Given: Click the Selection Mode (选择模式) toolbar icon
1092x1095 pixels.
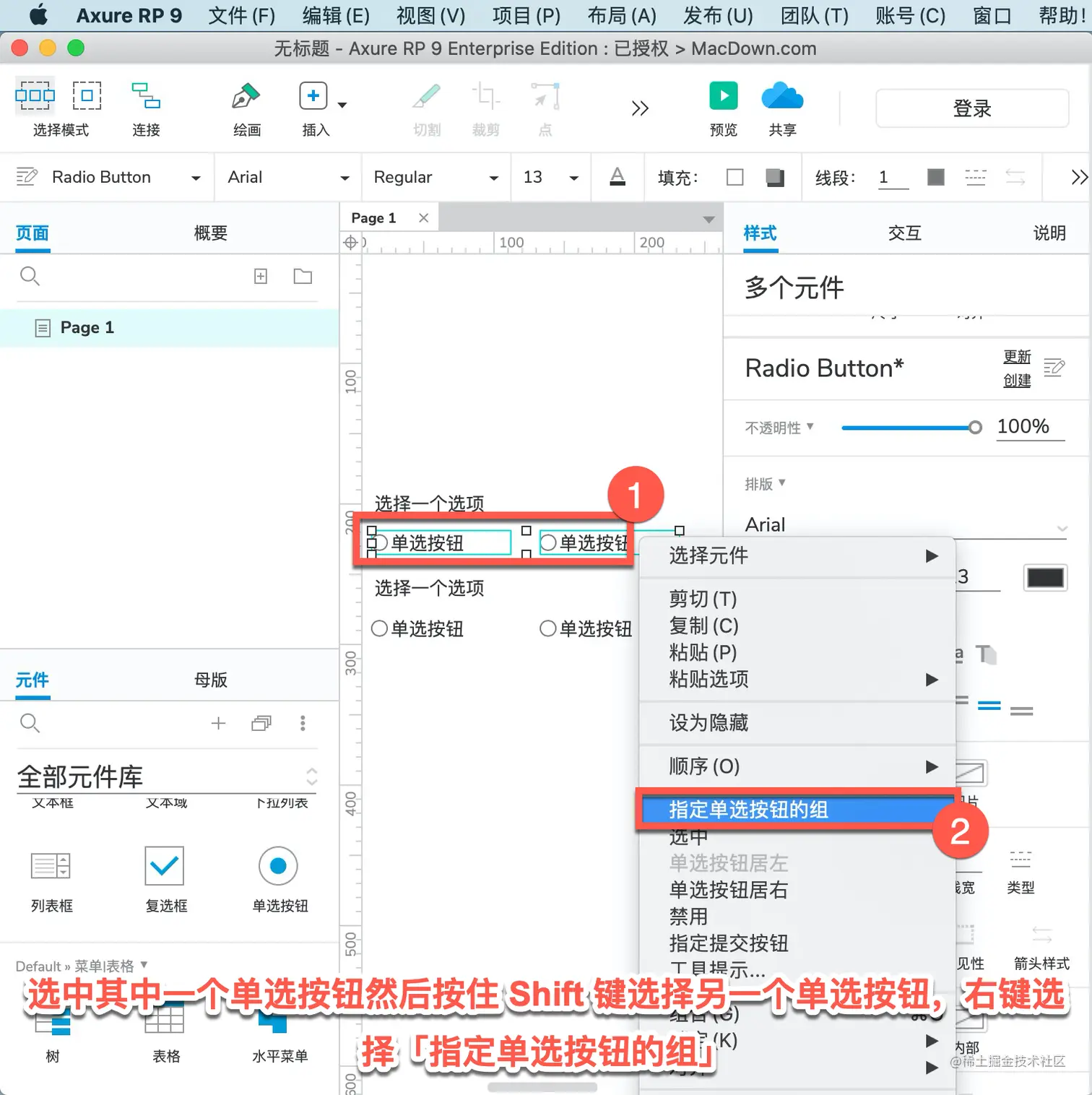Looking at the screenshot, I should click(x=35, y=95).
